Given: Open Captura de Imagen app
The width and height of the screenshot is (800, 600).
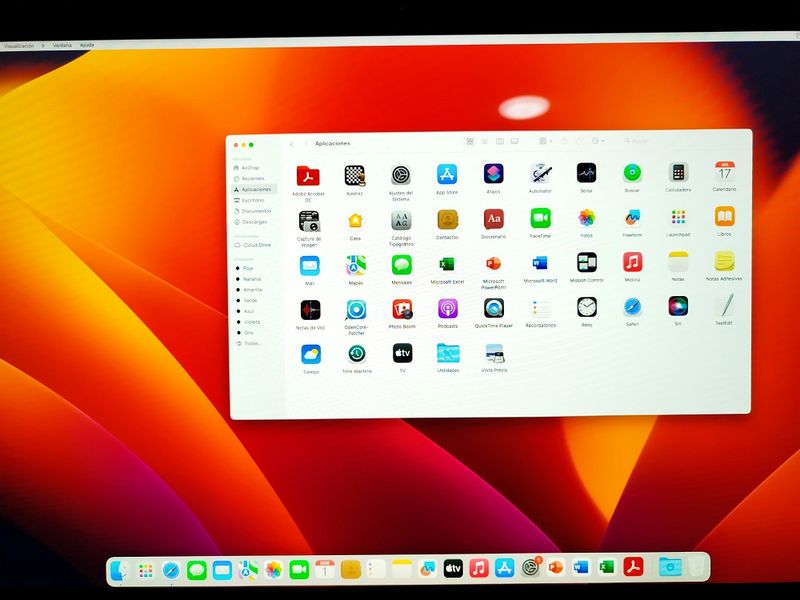Looking at the screenshot, I should click(x=309, y=221).
